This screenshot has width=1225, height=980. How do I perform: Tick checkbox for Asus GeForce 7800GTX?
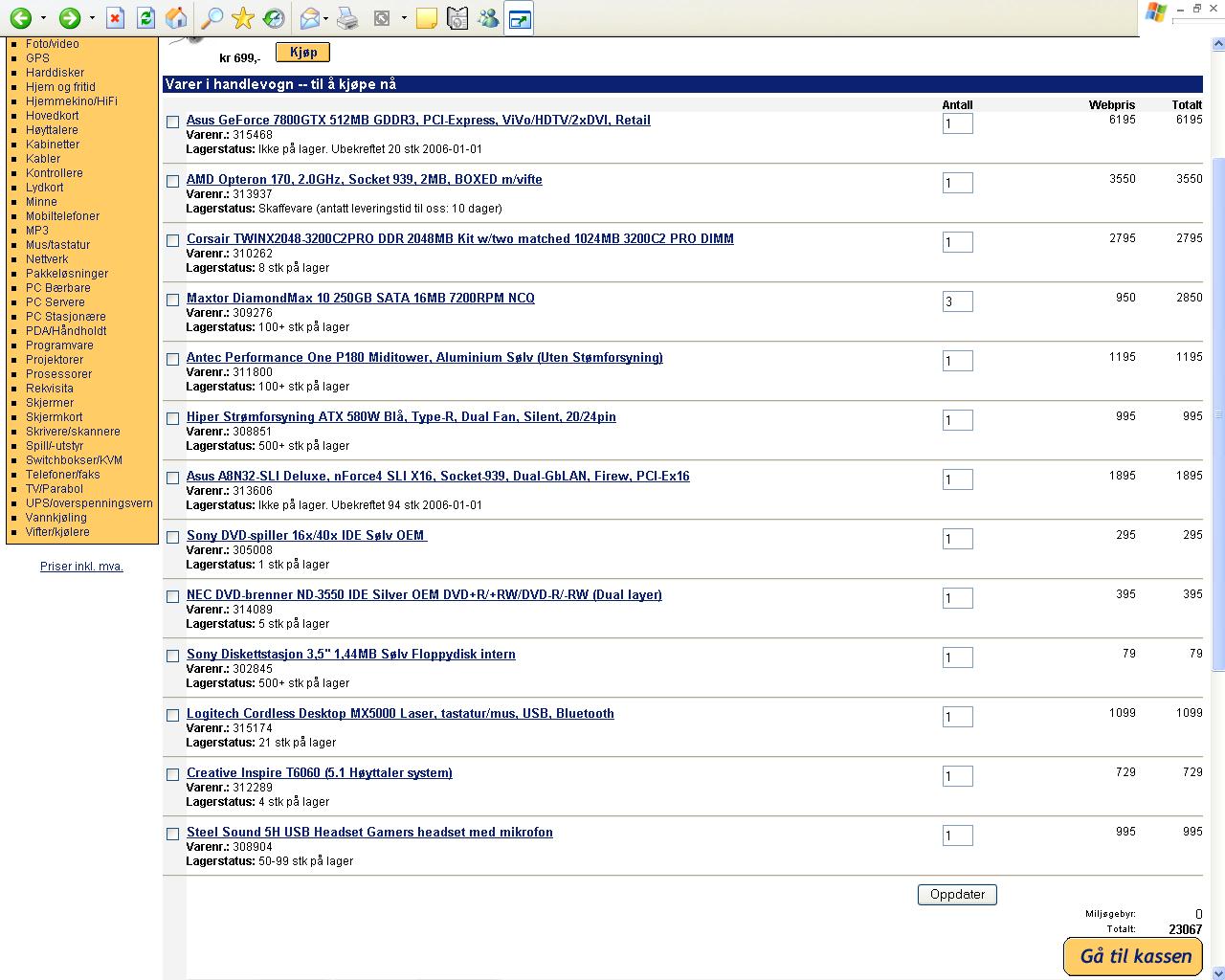173,122
